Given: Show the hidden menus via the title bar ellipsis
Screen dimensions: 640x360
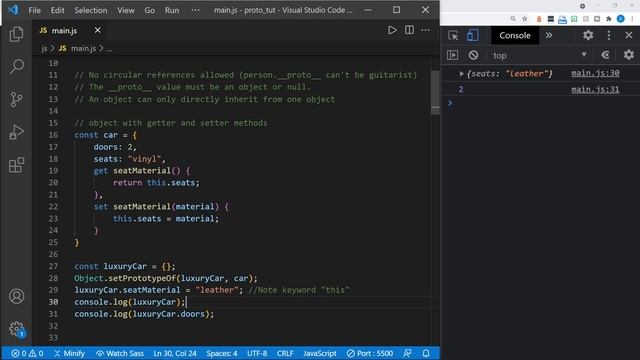Looking at the screenshot, I should (x=196, y=10).
